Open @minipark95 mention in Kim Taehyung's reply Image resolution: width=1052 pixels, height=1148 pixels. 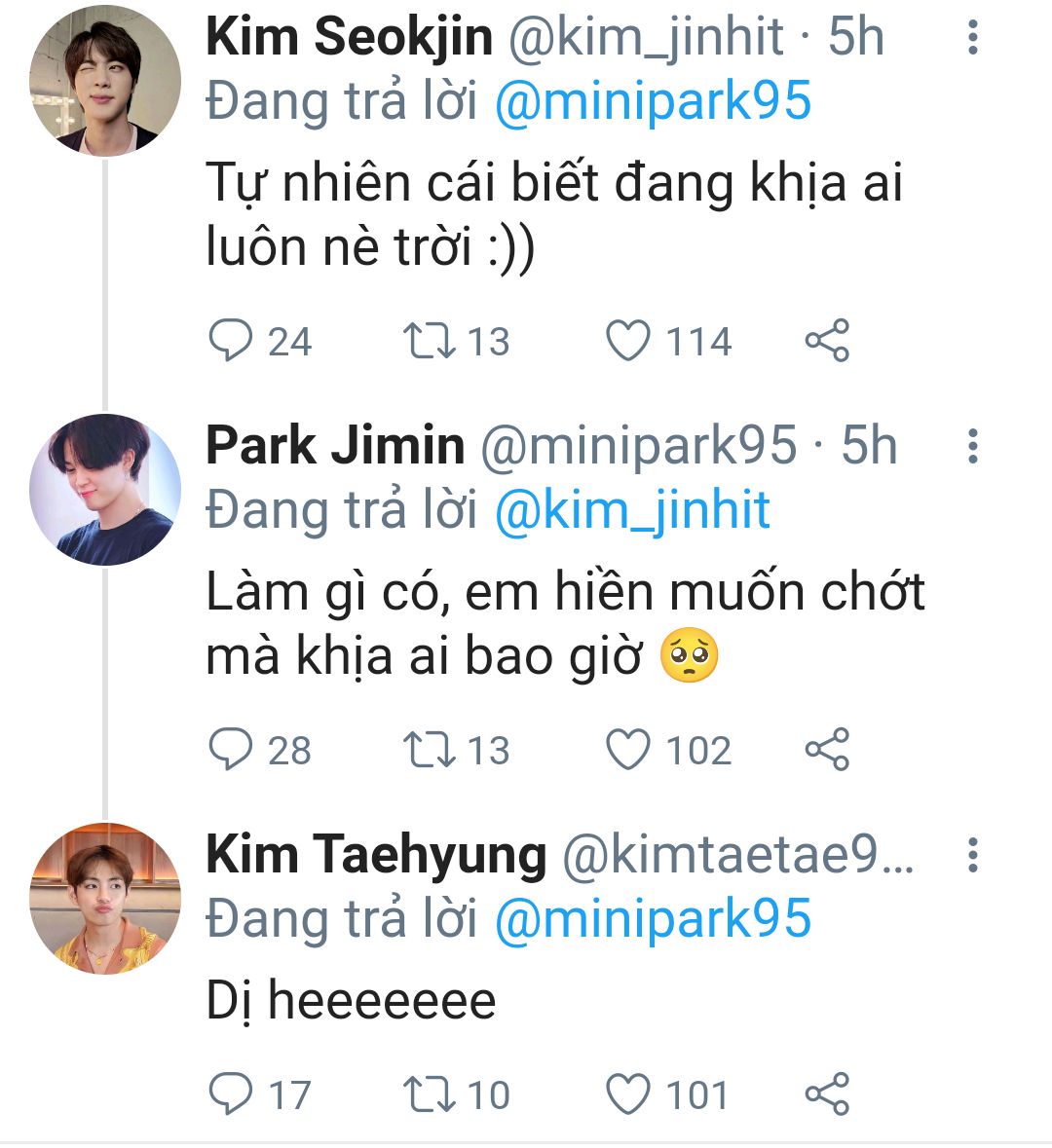pos(653,920)
